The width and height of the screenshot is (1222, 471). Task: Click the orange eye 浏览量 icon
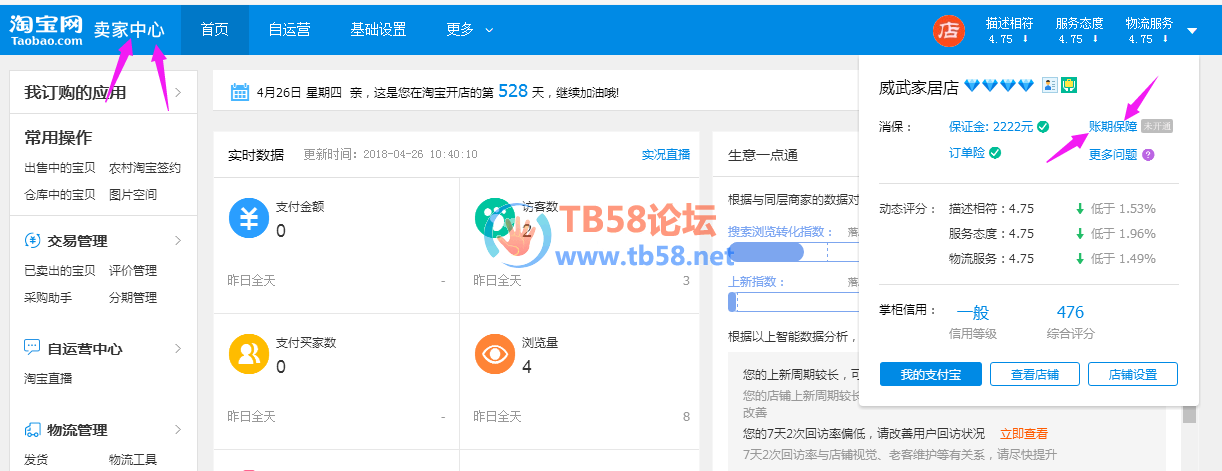pyautogui.click(x=494, y=354)
